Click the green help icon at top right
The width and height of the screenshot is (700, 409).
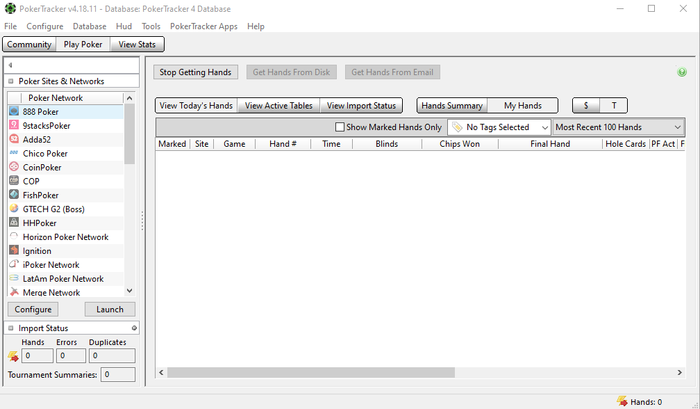[682, 72]
